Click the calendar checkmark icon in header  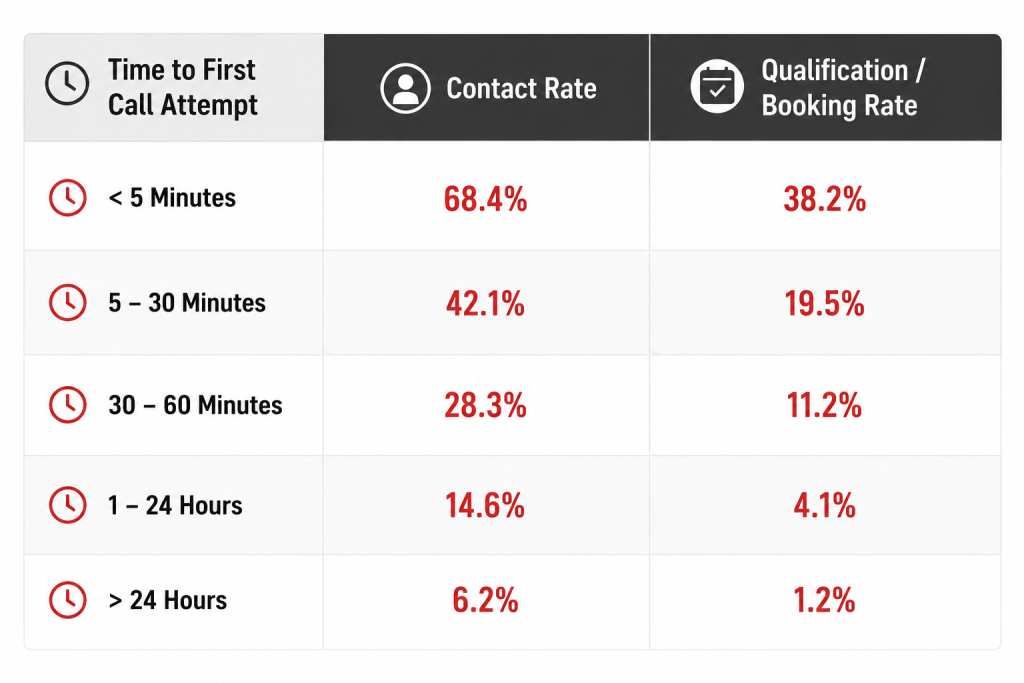coord(717,86)
